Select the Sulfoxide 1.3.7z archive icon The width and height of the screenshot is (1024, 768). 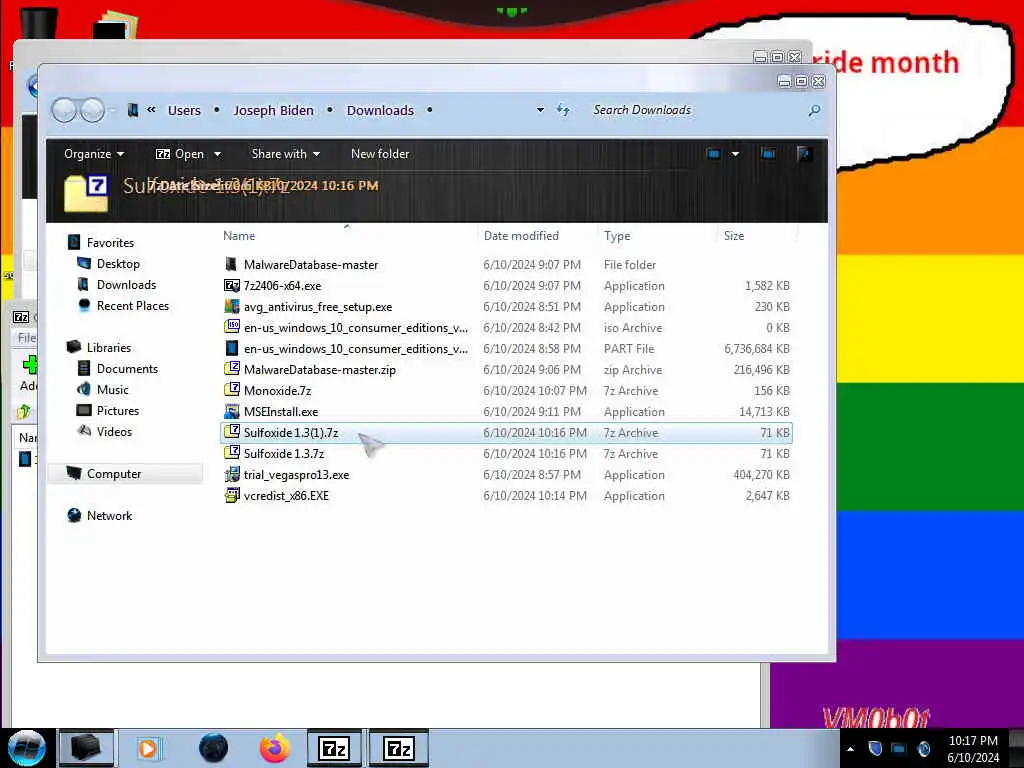tap(231, 453)
